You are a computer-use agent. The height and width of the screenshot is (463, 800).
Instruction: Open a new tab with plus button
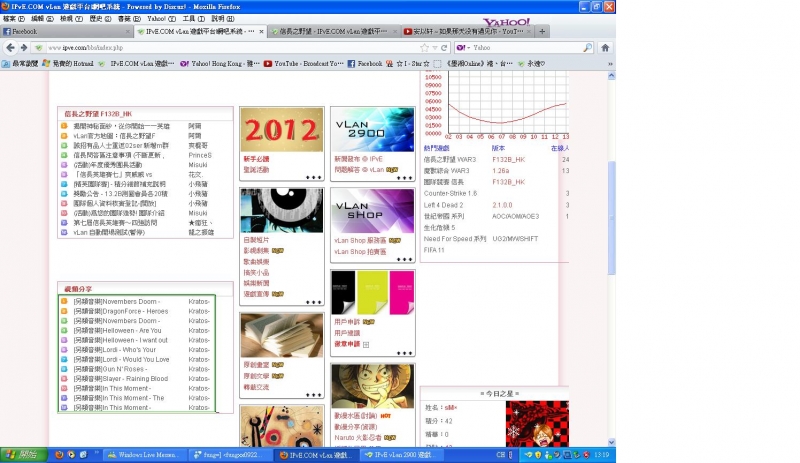[x=542, y=31]
